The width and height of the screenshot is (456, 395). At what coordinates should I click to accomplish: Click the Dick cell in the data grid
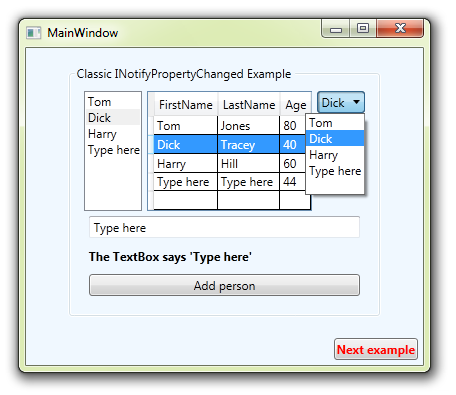point(185,145)
